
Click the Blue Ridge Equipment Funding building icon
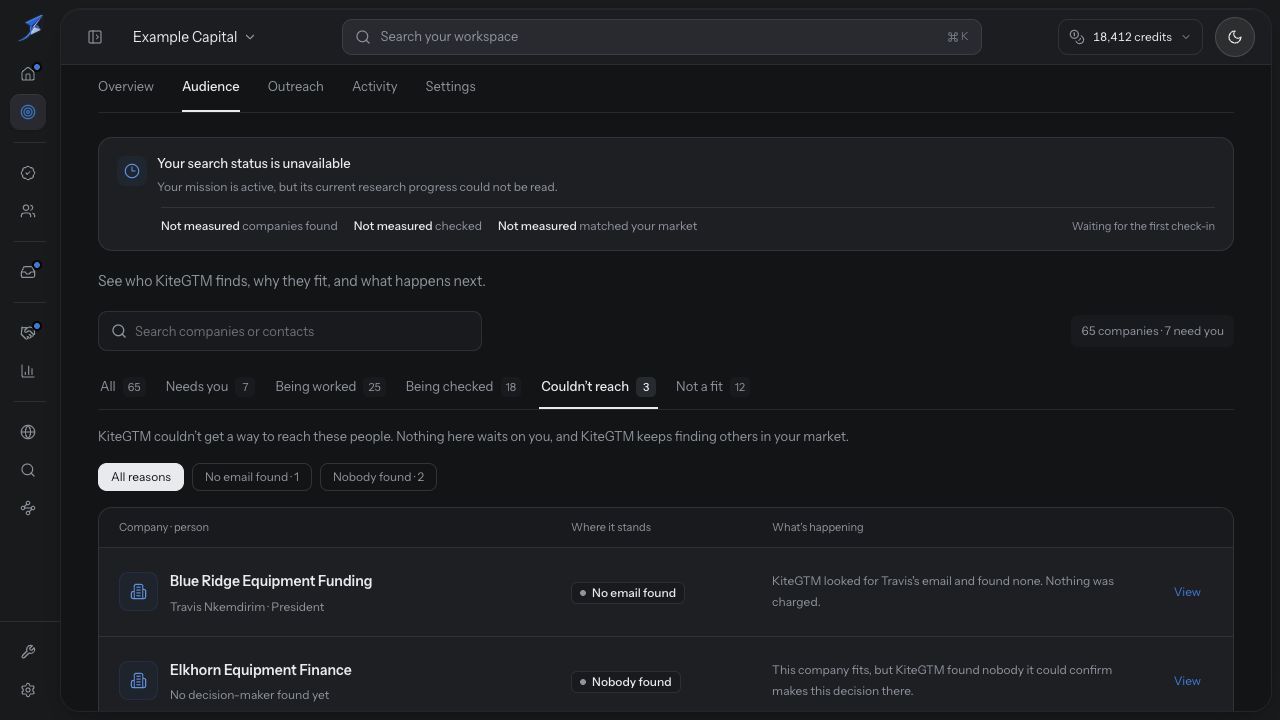coord(138,592)
